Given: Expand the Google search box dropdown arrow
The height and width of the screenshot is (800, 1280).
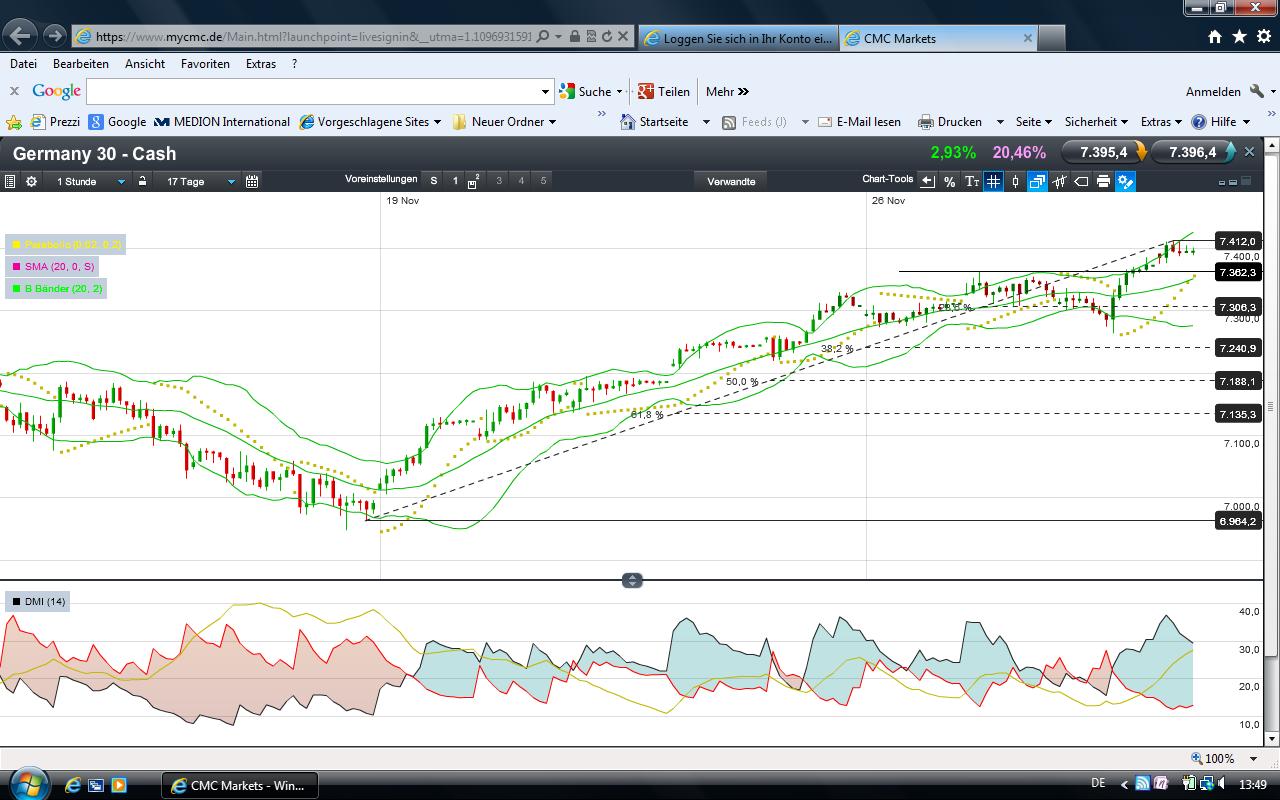Looking at the screenshot, I should coord(545,91).
